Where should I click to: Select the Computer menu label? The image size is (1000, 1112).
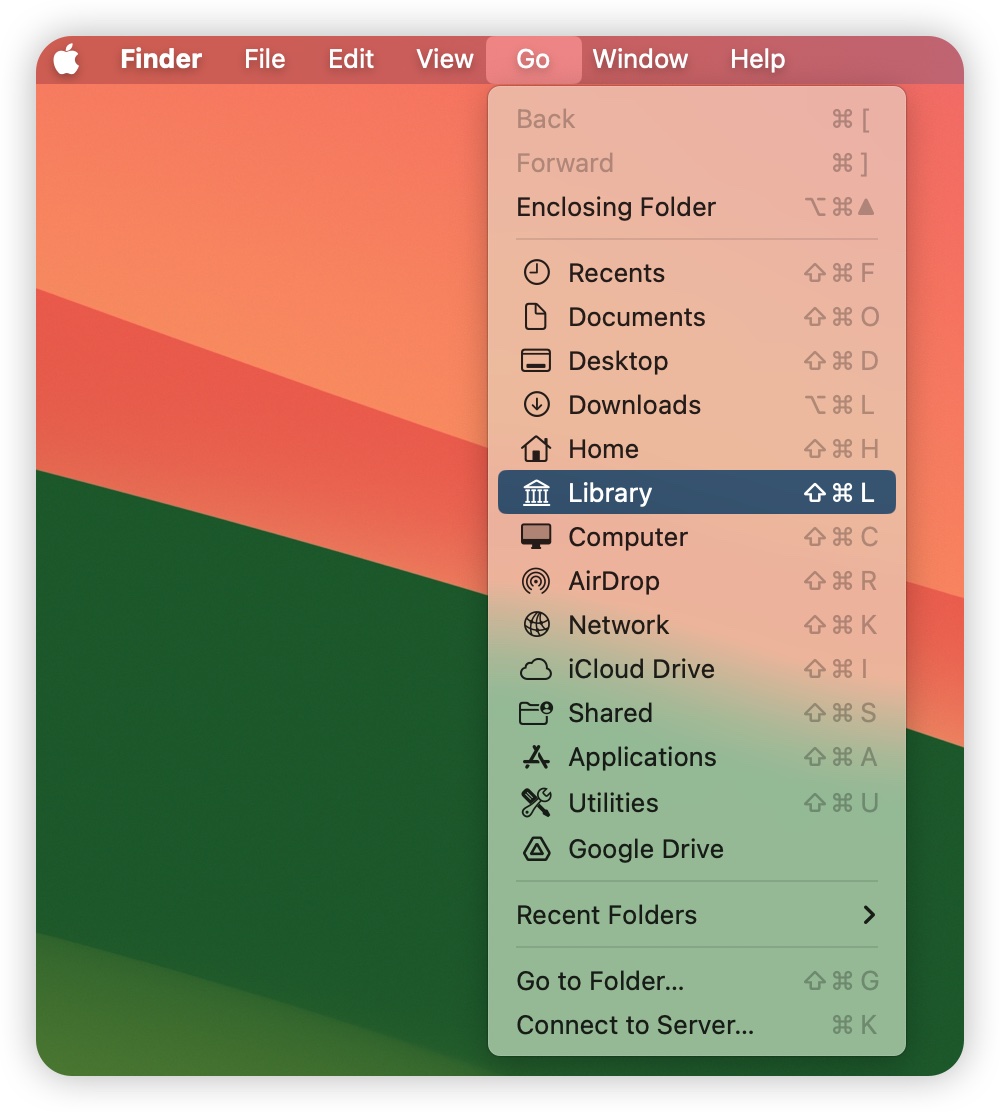[x=628, y=538]
